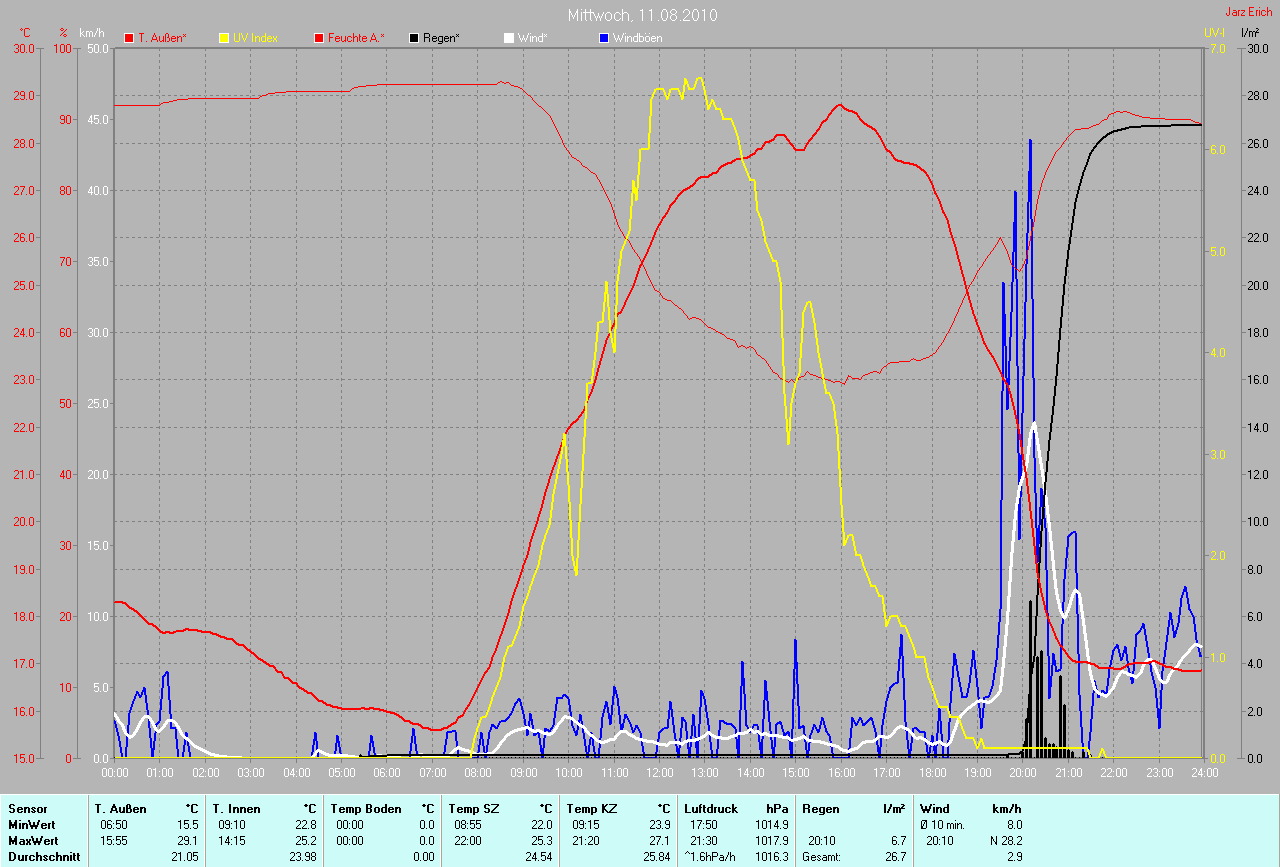Select the T. Innen column header

pyautogui.click(x=236, y=808)
